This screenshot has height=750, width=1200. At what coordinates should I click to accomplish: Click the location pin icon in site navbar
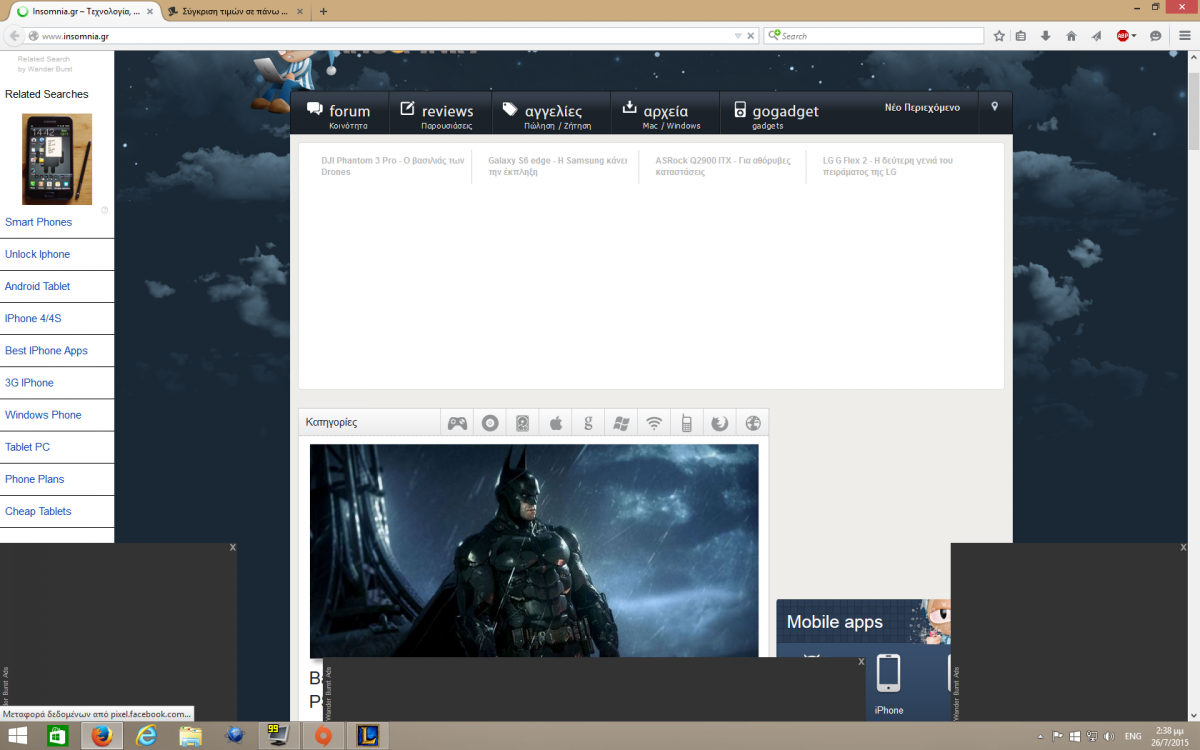[x=994, y=106]
